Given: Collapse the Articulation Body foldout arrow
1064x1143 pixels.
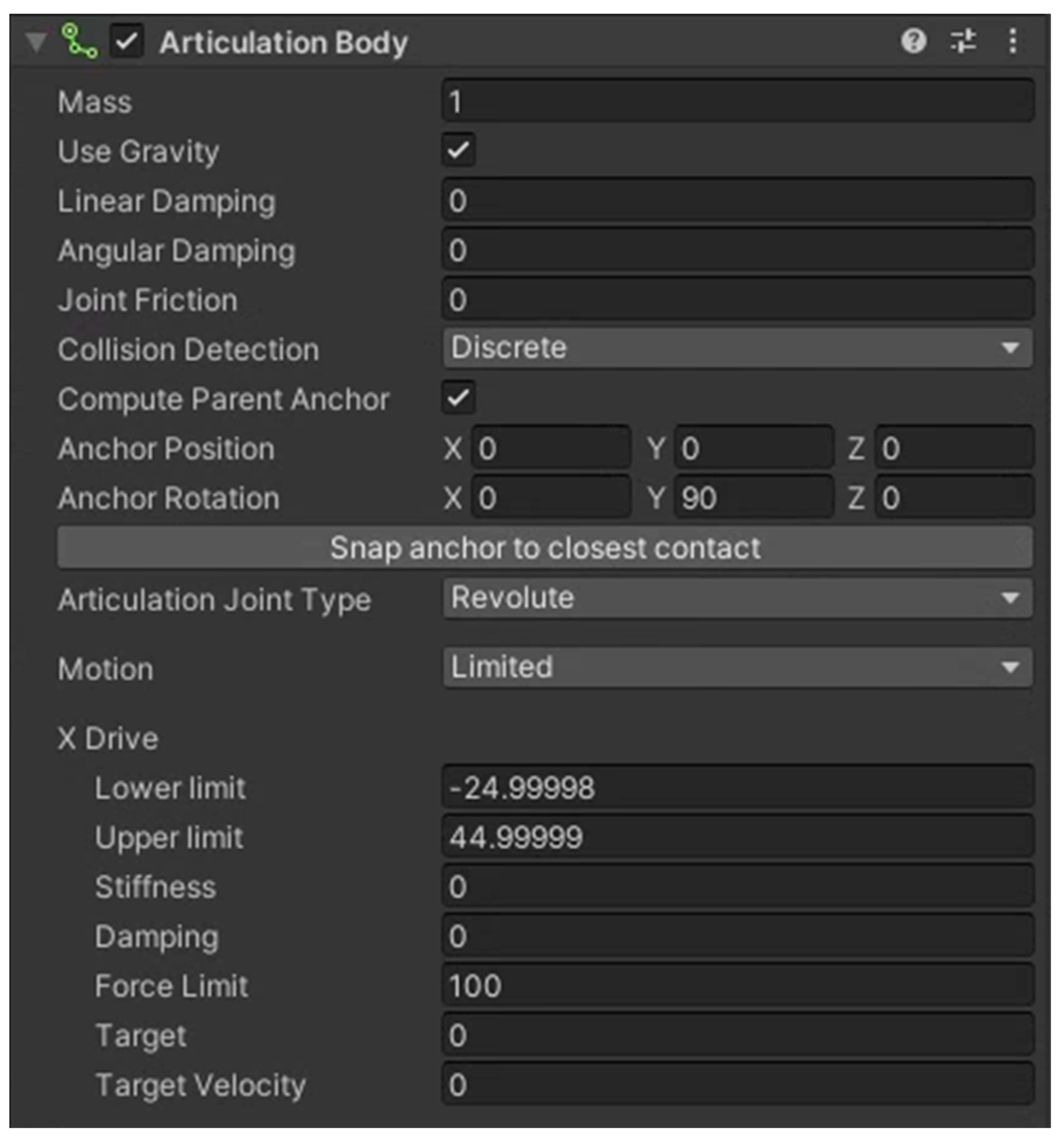Looking at the screenshot, I should coord(36,42).
